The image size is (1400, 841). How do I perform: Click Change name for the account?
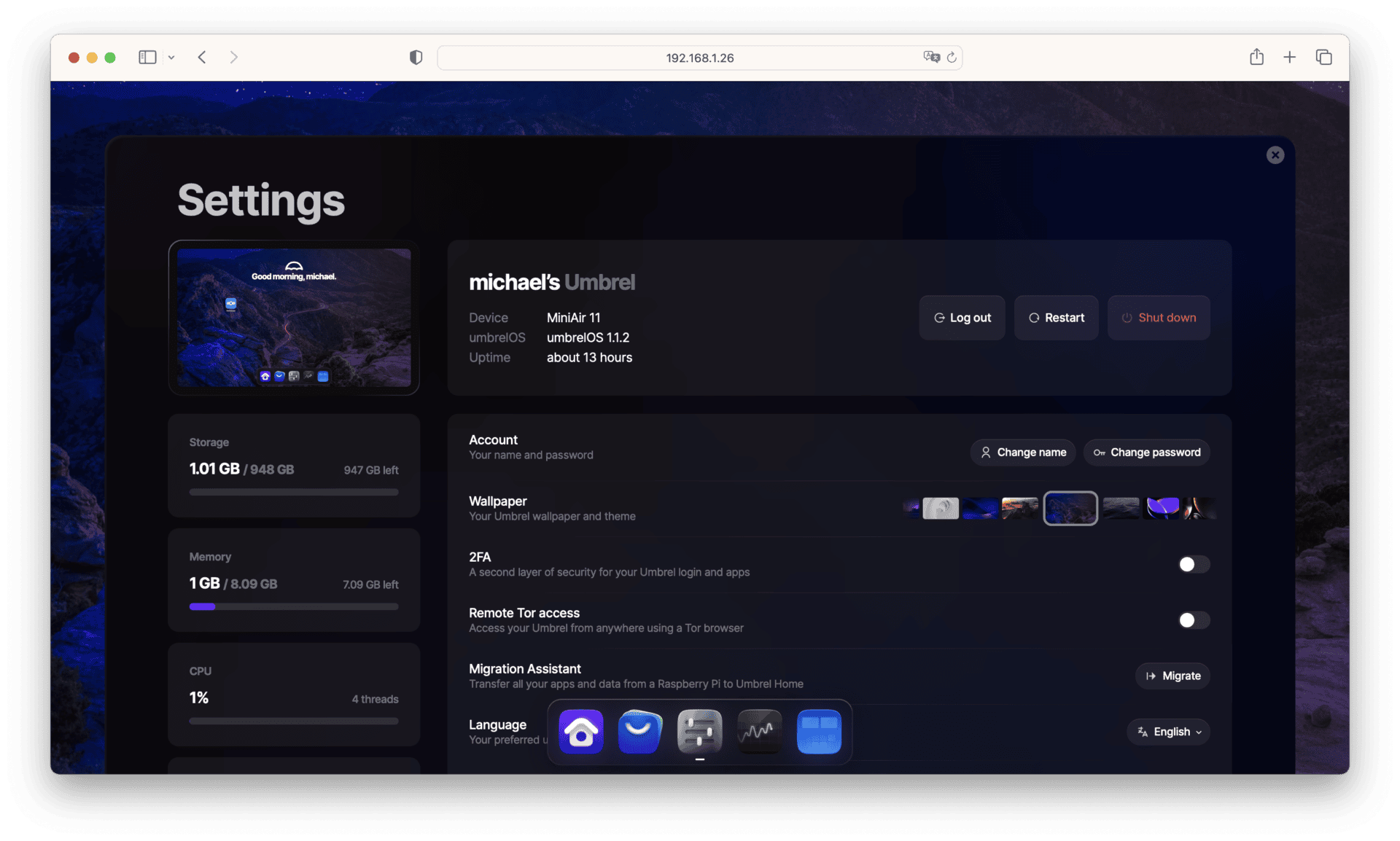(1022, 452)
